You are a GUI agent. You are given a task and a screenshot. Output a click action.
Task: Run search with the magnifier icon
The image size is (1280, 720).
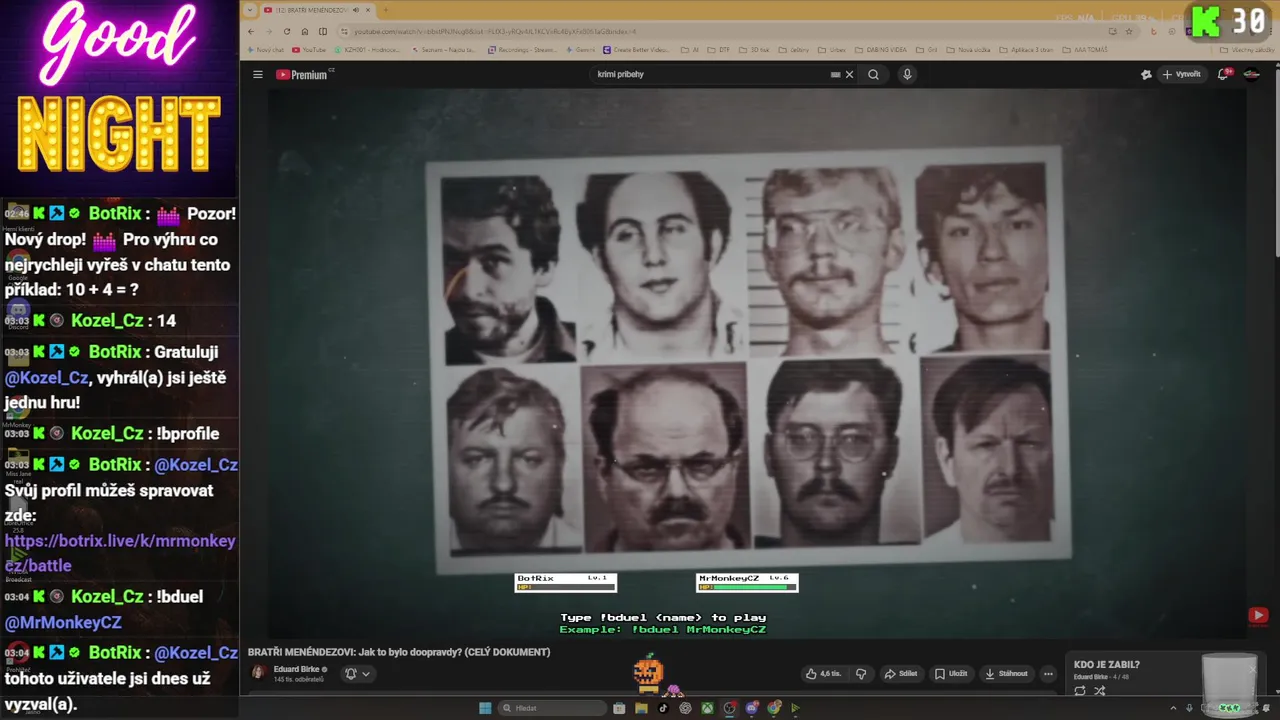pyautogui.click(x=873, y=74)
